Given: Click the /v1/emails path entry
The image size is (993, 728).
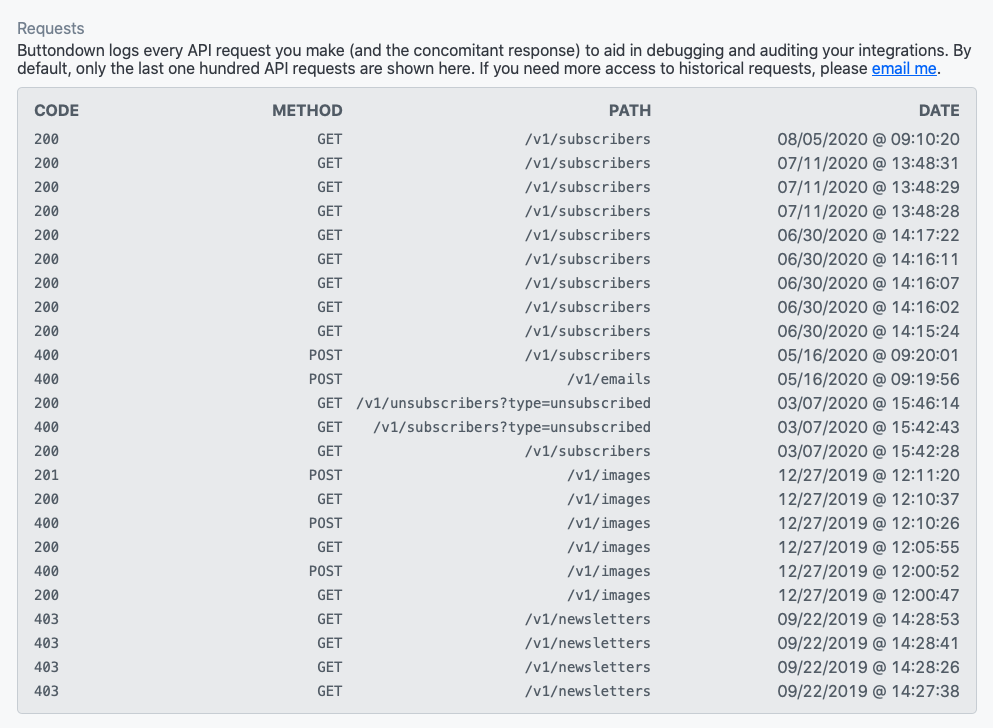Looking at the screenshot, I should click(x=608, y=379).
